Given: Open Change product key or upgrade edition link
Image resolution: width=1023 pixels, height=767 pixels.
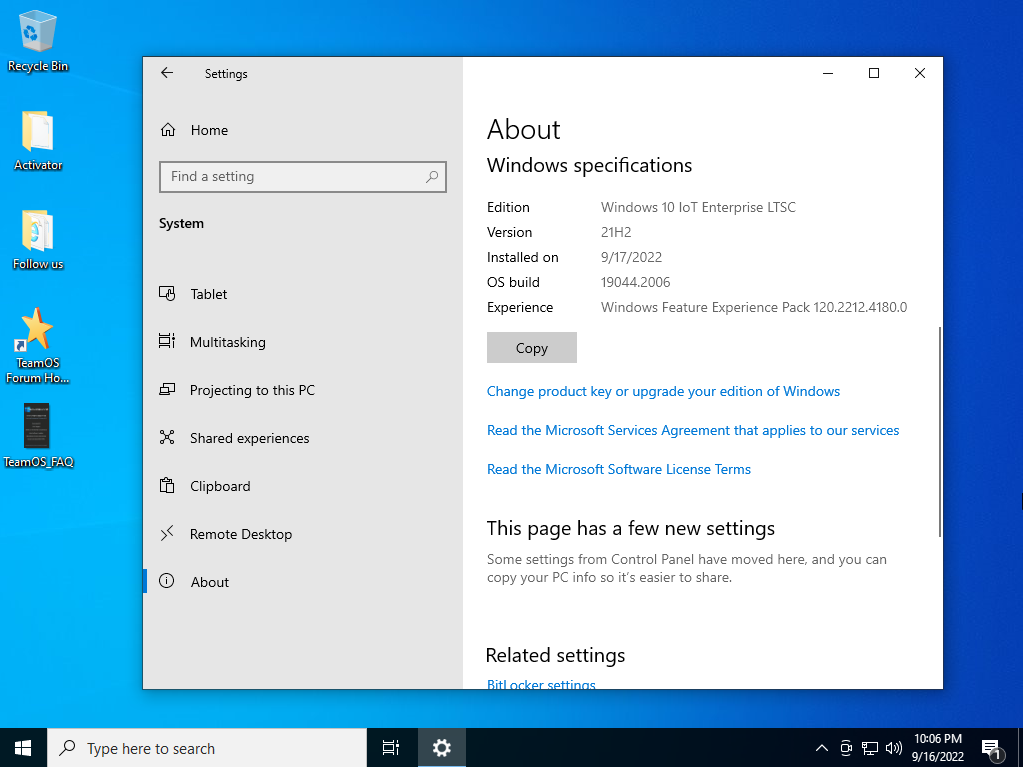Looking at the screenshot, I should [664, 391].
